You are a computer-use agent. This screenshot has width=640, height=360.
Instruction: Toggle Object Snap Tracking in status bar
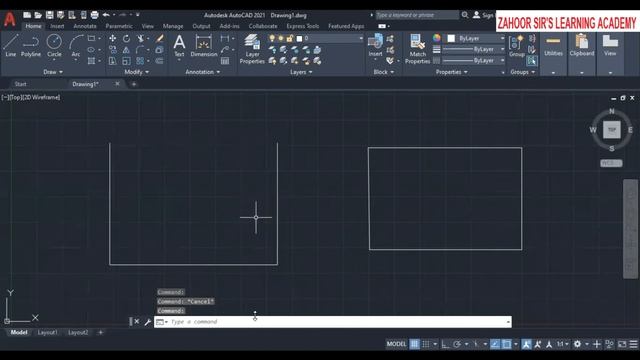tap(495, 344)
